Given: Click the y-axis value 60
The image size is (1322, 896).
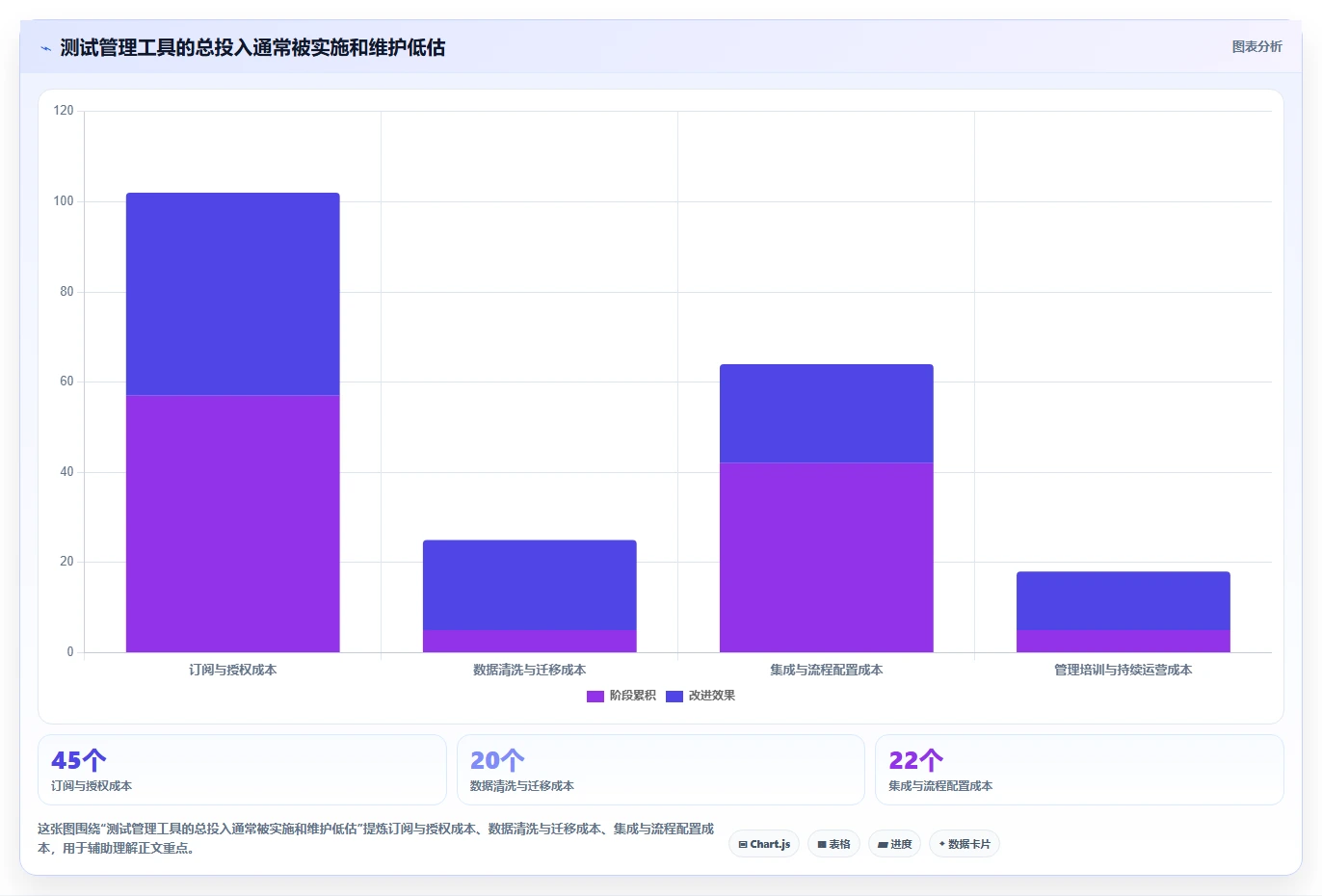Looking at the screenshot, I should (x=66, y=382).
